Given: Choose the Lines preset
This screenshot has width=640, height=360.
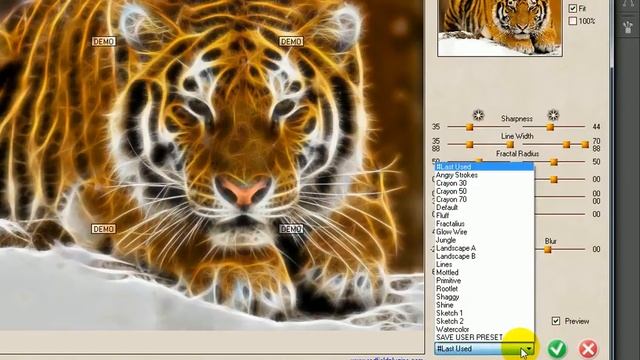Looking at the screenshot, I should (484, 264).
